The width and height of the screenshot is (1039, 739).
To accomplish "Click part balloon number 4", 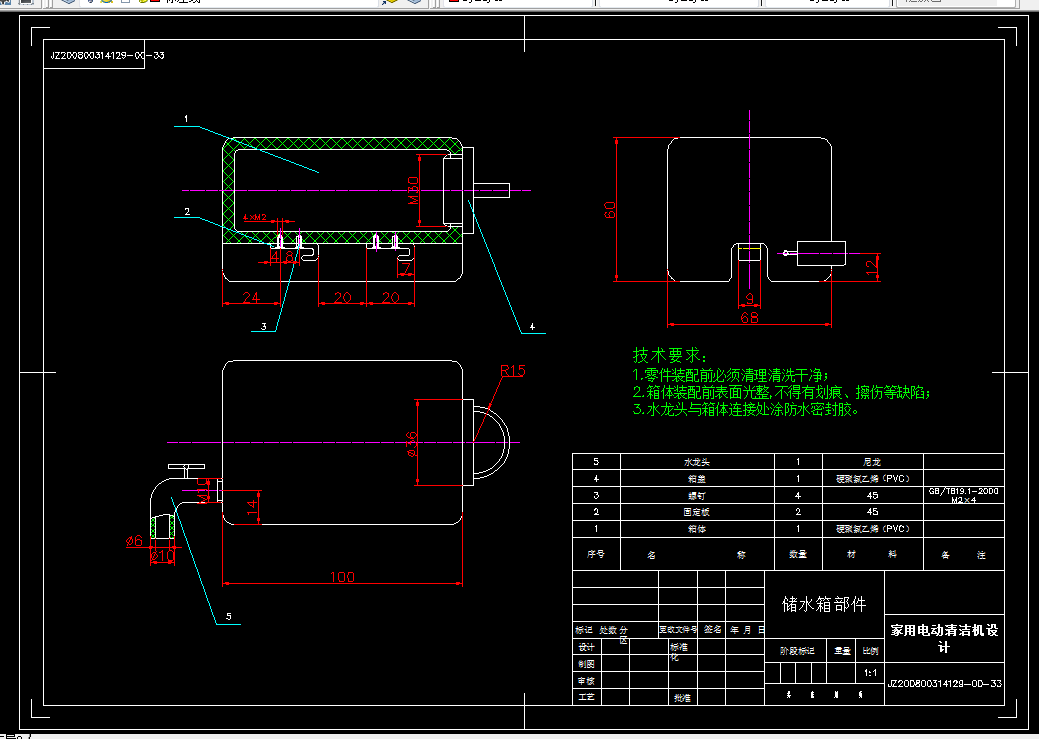I will (531, 327).
